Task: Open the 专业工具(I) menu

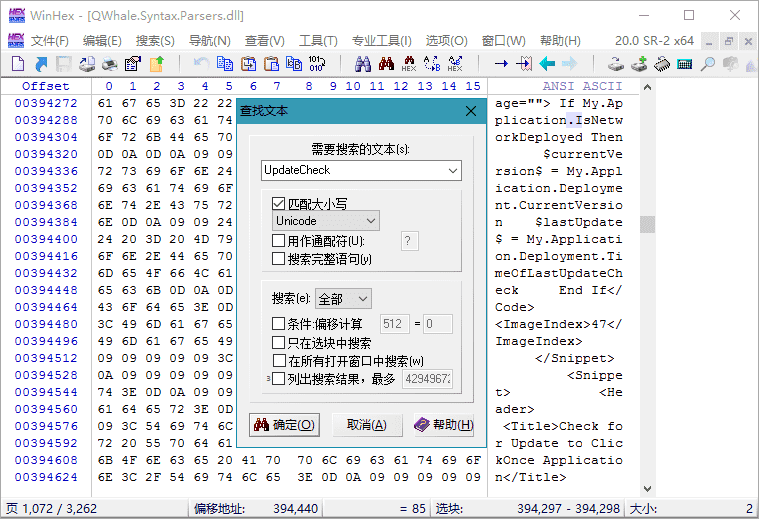Action: (381, 41)
